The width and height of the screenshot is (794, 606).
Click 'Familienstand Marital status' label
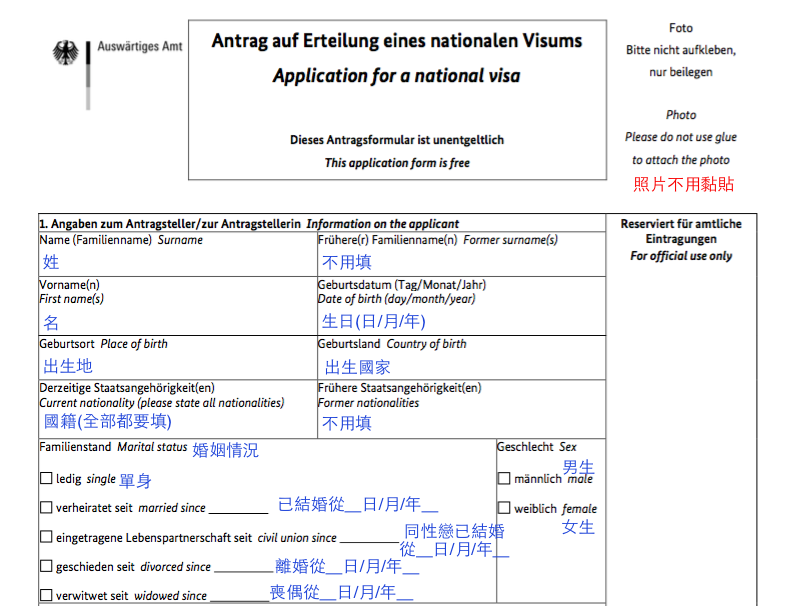tap(113, 447)
